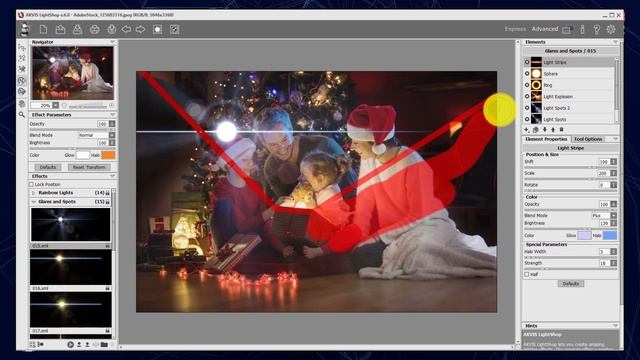This screenshot has width=640, height=360.
Task: Click Duplicate element icon
Action: [x=536, y=130]
